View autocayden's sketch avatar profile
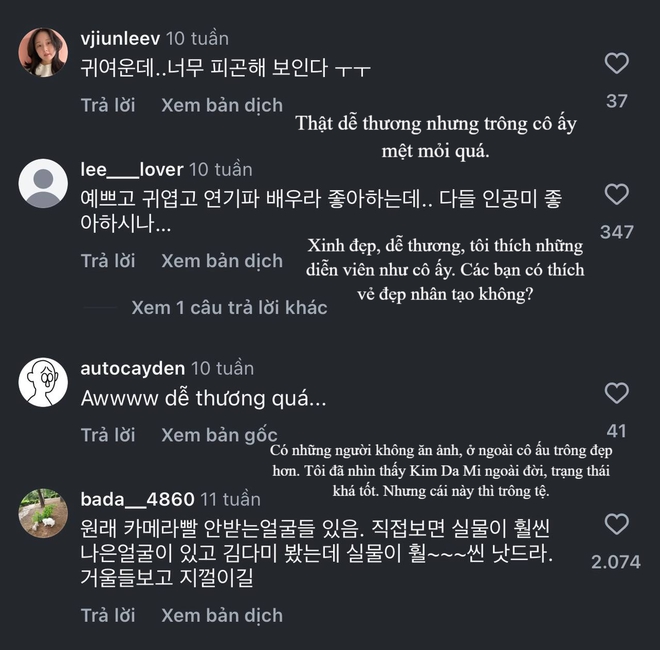This screenshot has width=660, height=650. pos(44,382)
